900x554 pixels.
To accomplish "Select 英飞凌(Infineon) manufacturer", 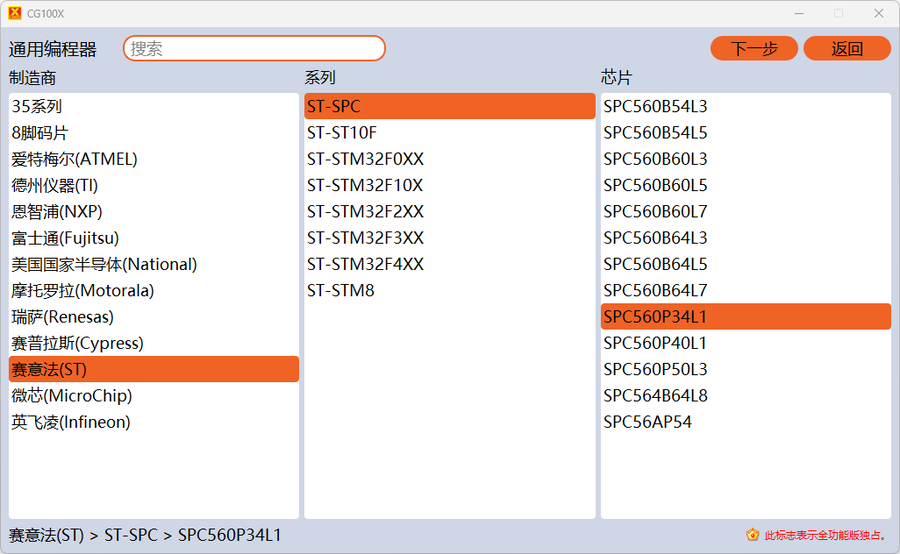I will coord(71,422).
